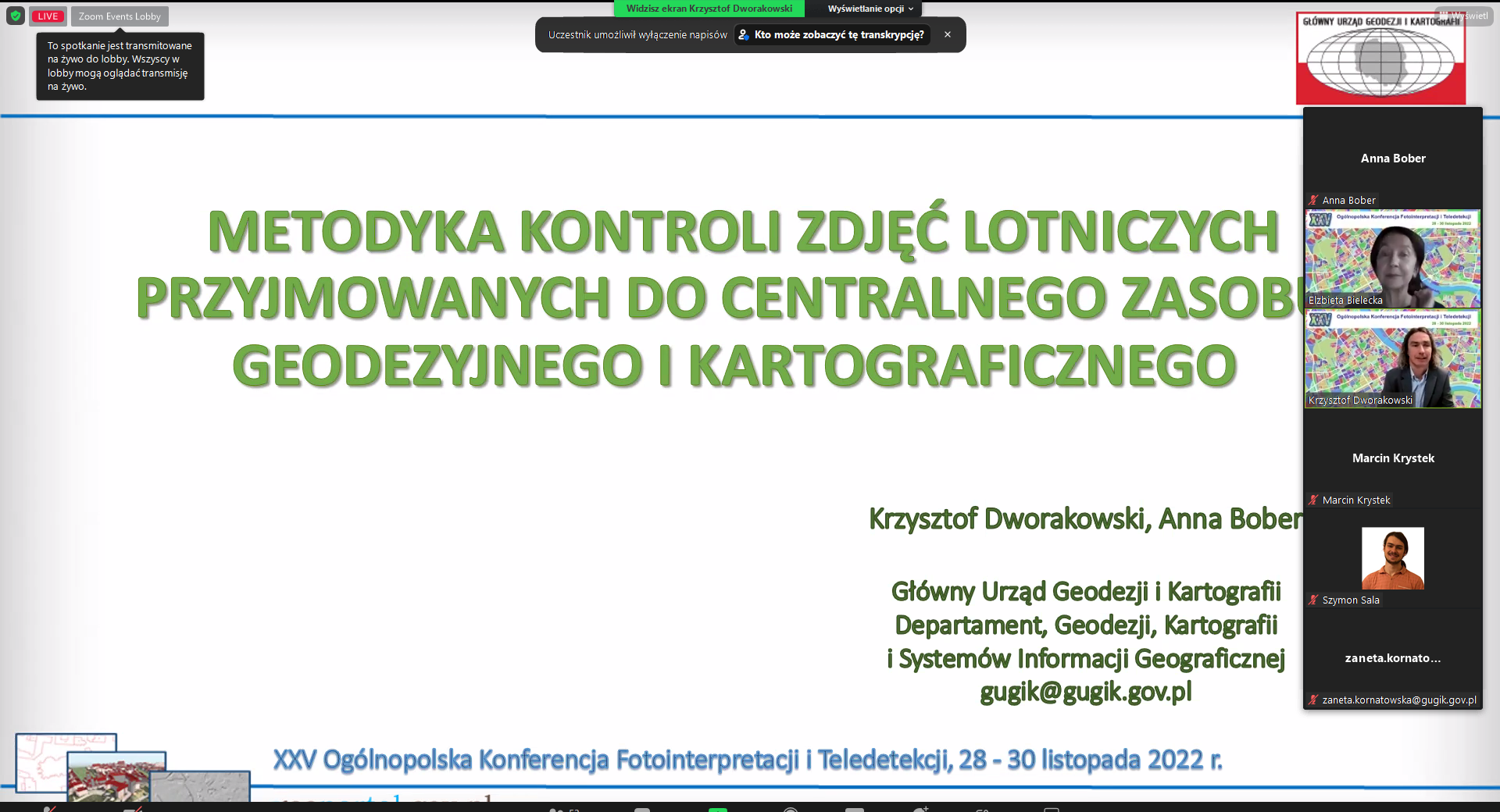
Task: Open the participants list from the toolbar
Action: point(556,809)
